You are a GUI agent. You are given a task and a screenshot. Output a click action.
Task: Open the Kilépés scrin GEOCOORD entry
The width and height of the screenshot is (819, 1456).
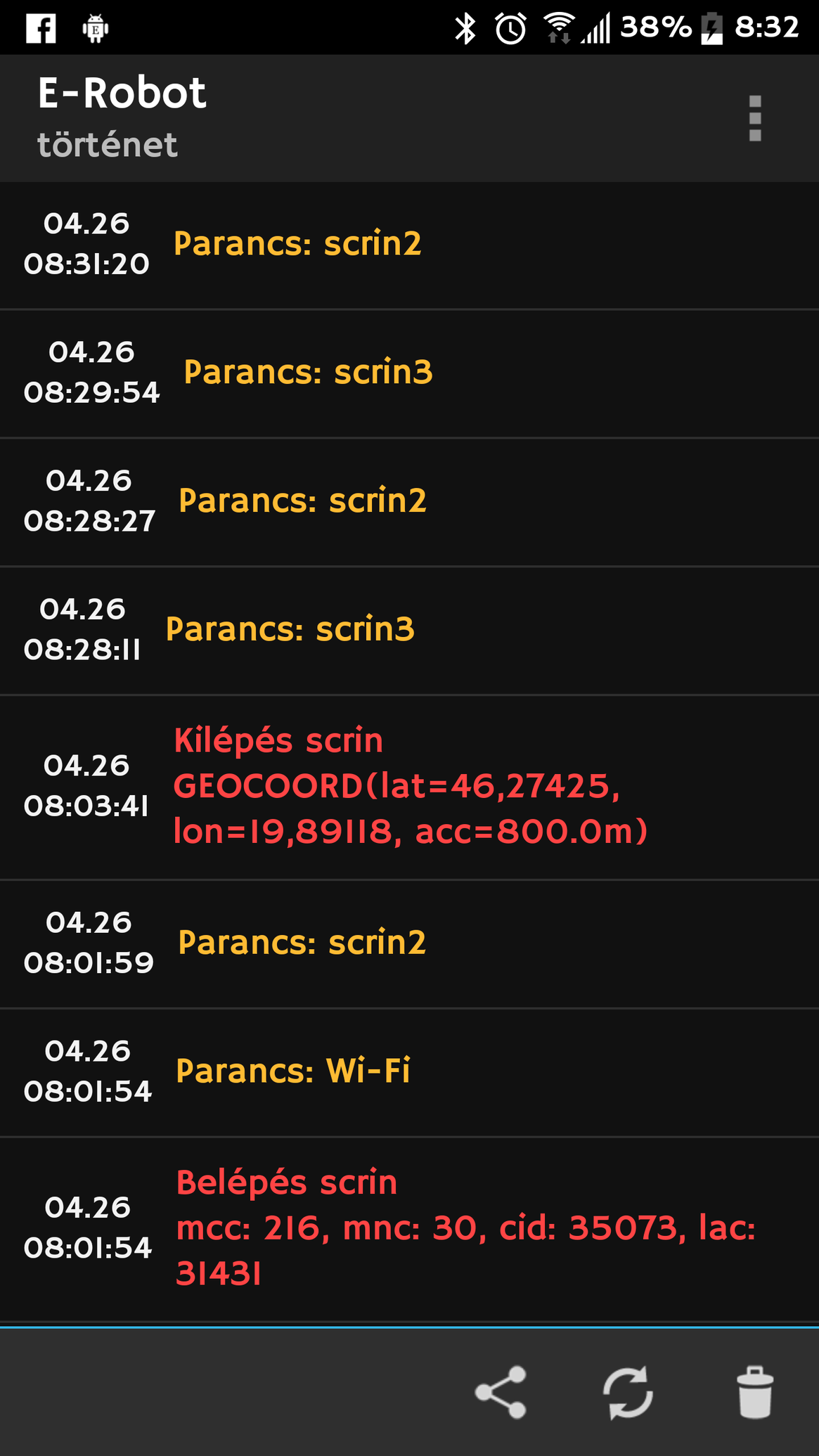[x=409, y=787]
